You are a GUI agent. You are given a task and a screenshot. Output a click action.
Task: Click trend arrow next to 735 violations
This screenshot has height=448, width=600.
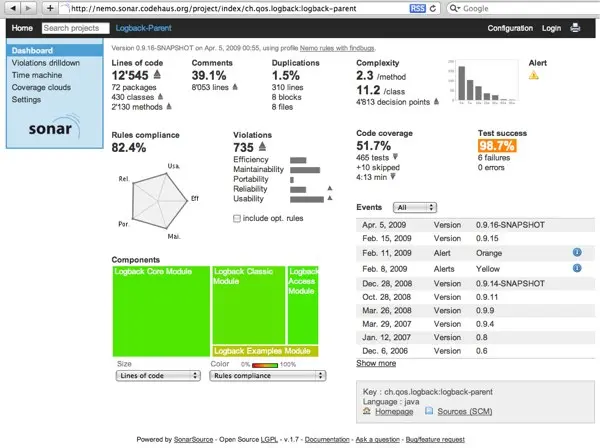point(262,146)
